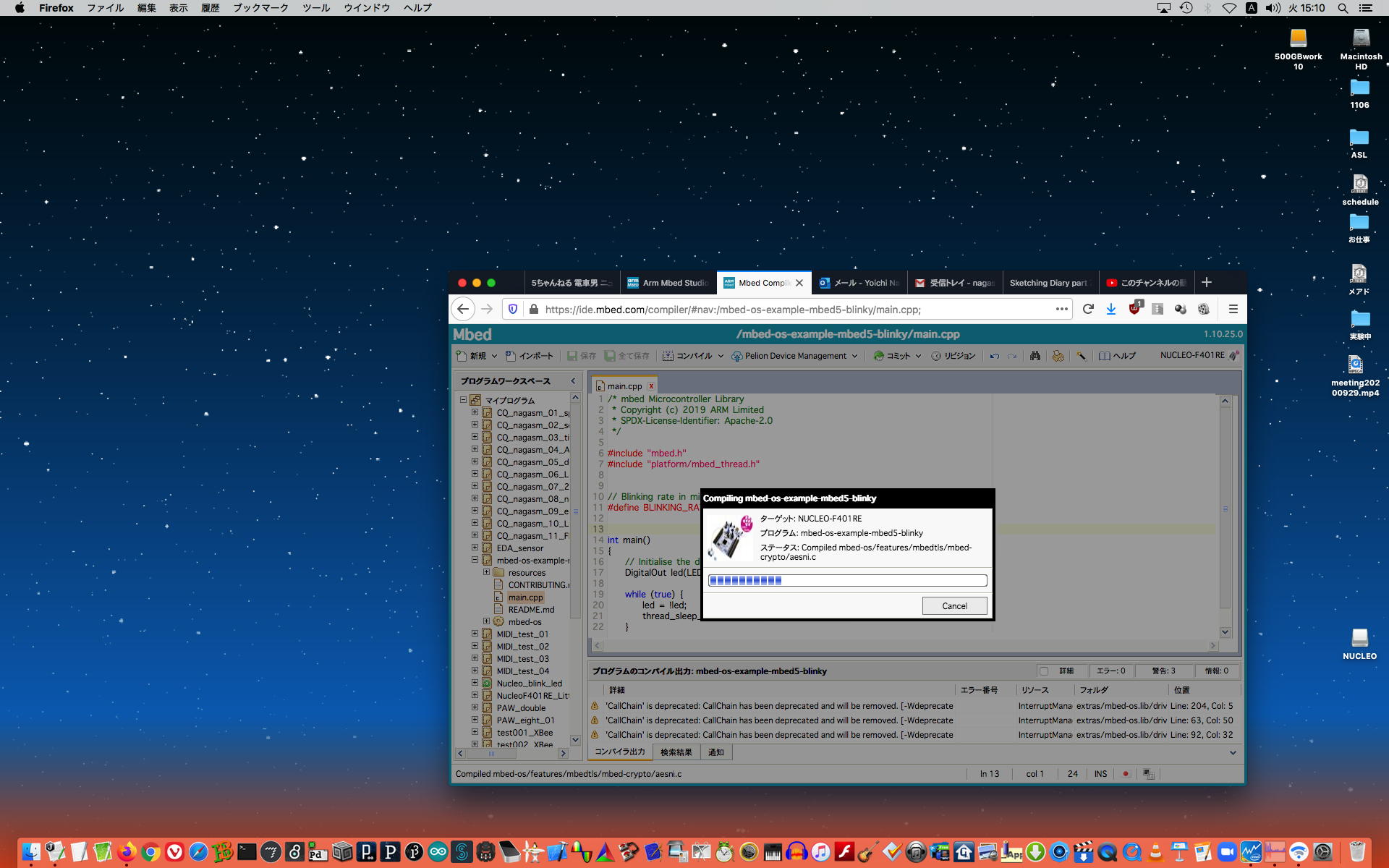This screenshot has width=1389, height=868.
Task: Expand the MIDI_test_01 program node
Action: click(x=475, y=634)
